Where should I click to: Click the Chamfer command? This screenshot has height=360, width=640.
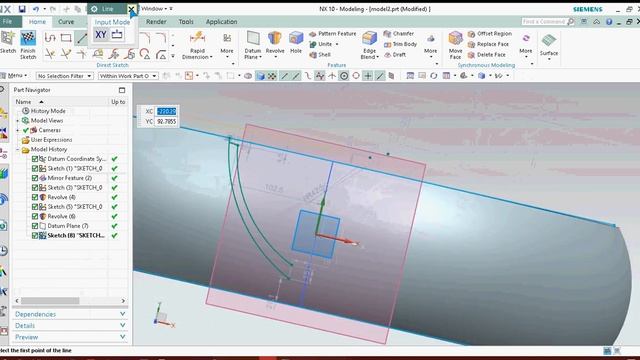(x=399, y=33)
